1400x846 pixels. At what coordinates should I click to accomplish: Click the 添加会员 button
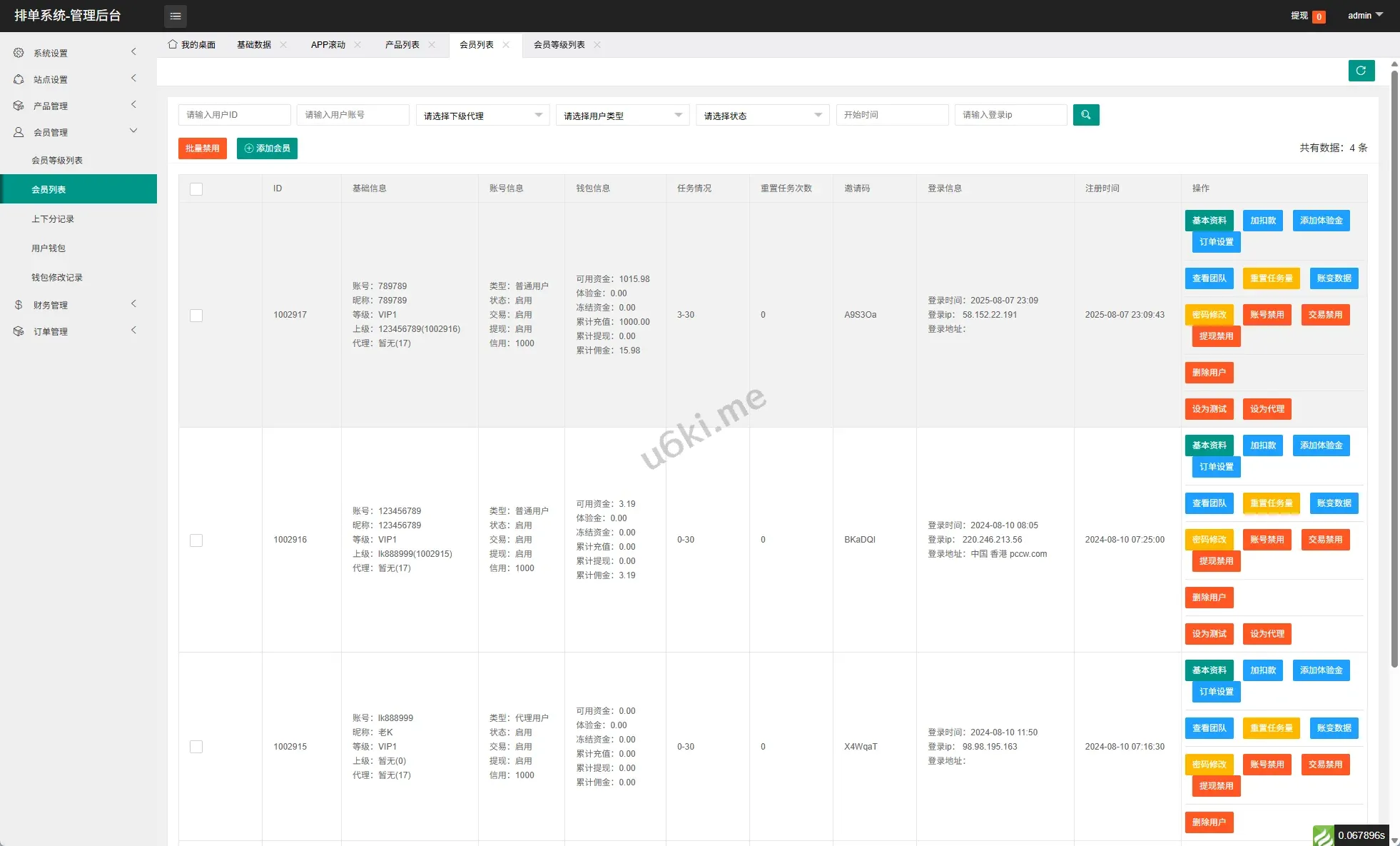(x=267, y=148)
